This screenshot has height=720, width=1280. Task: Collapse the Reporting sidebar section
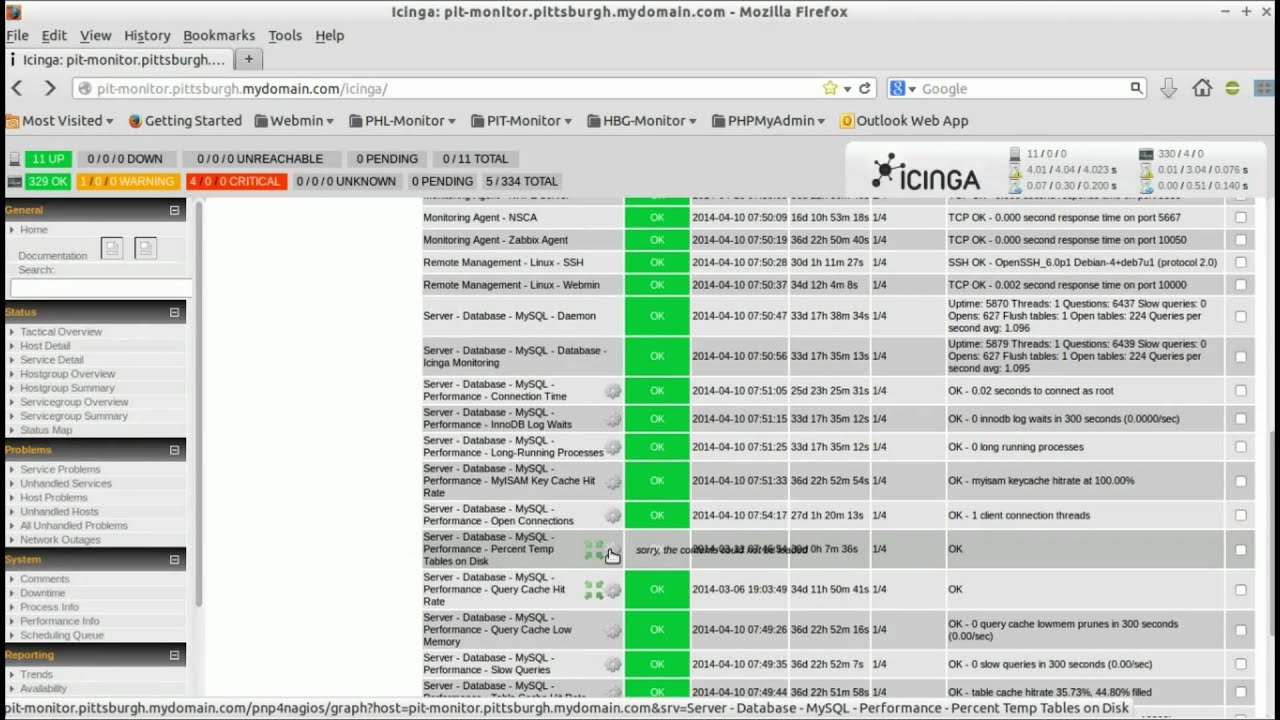tap(174, 655)
